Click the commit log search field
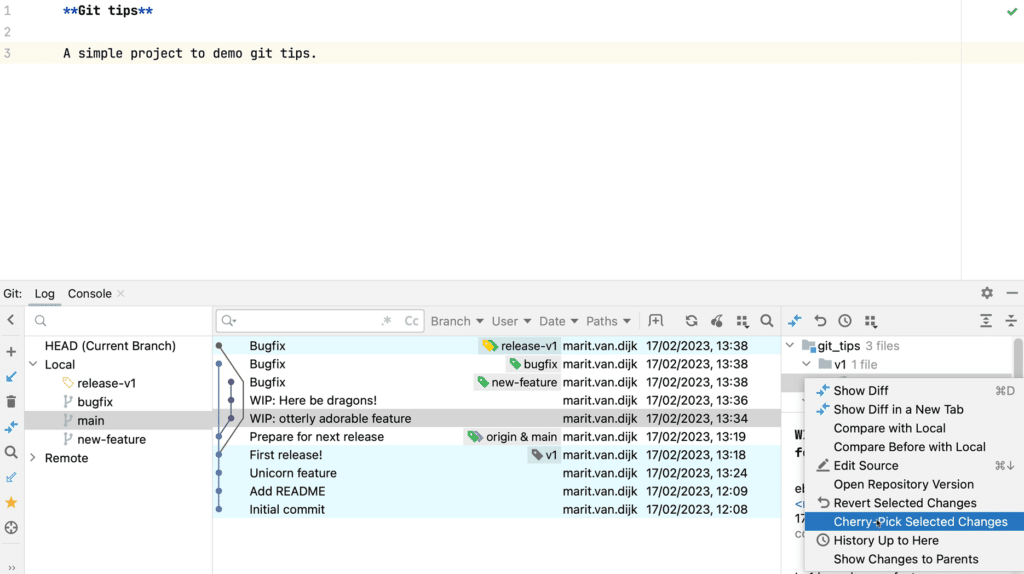Image resolution: width=1024 pixels, height=574 pixels. 320,321
